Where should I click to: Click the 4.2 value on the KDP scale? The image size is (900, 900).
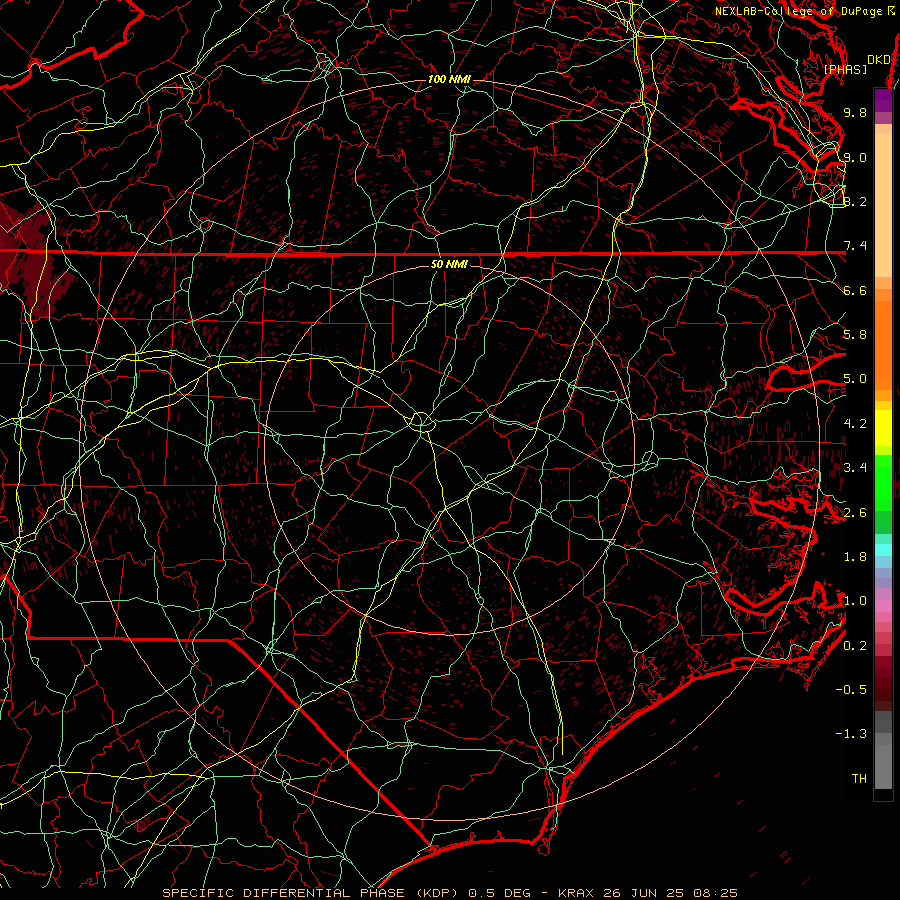point(855,424)
